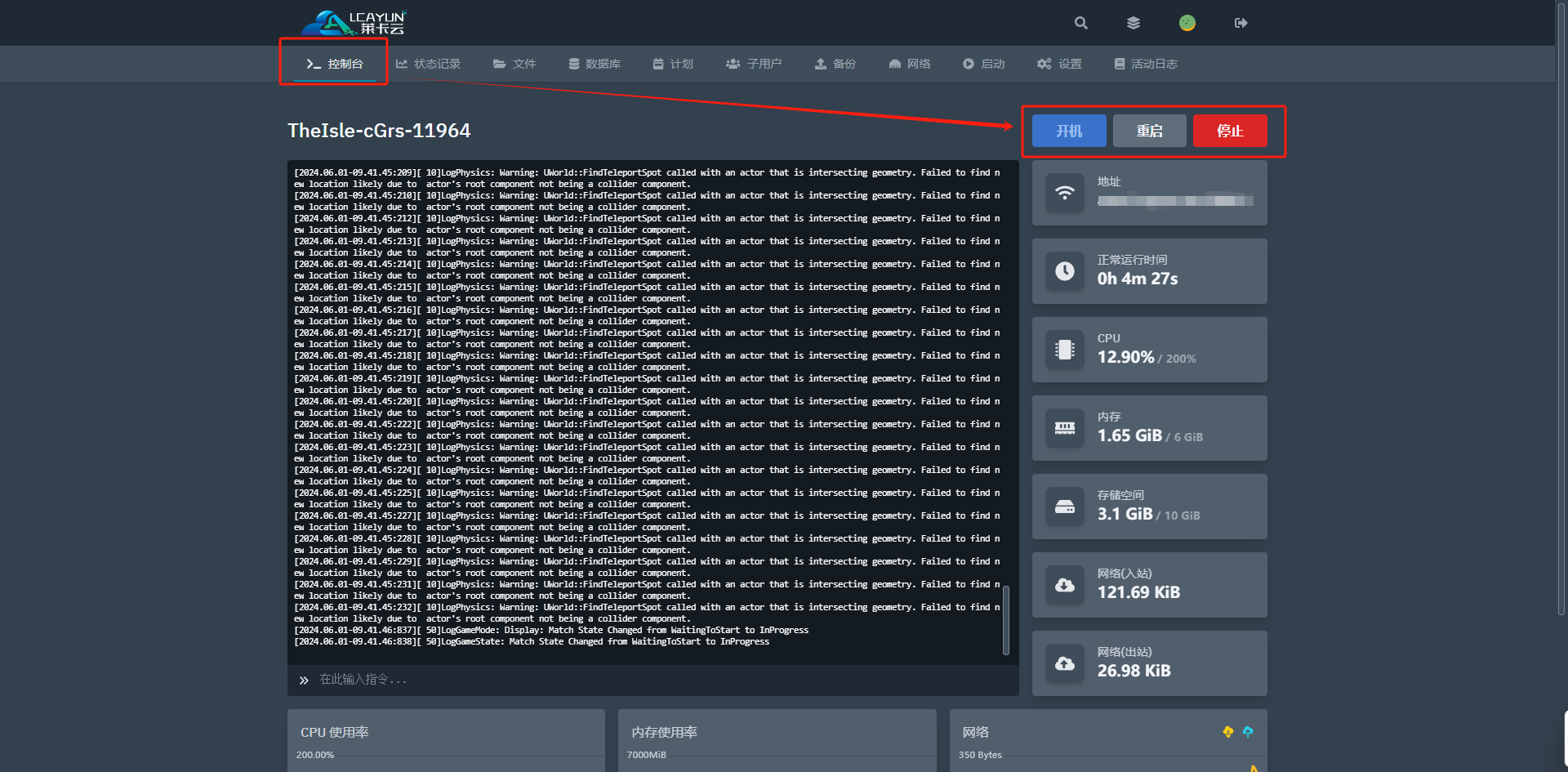The width and height of the screenshot is (1568, 772).
Task: Click the memory value 1.65 GiB
Action: 1129,435
